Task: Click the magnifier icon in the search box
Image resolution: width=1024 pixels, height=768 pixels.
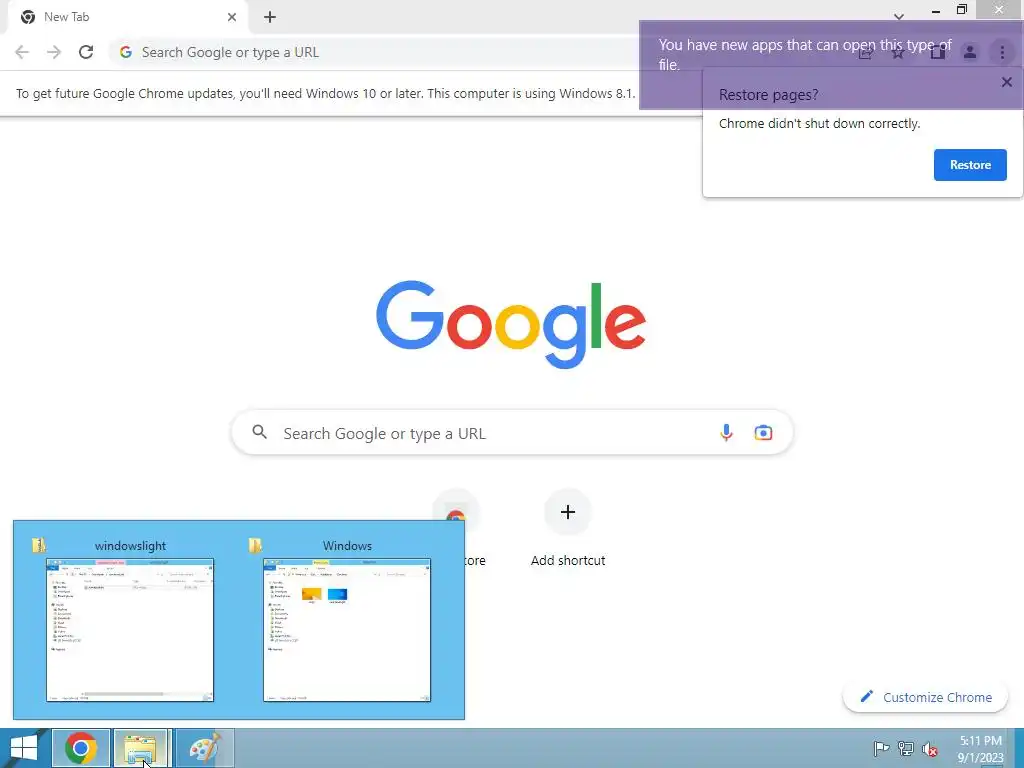Action: [259, 432]
